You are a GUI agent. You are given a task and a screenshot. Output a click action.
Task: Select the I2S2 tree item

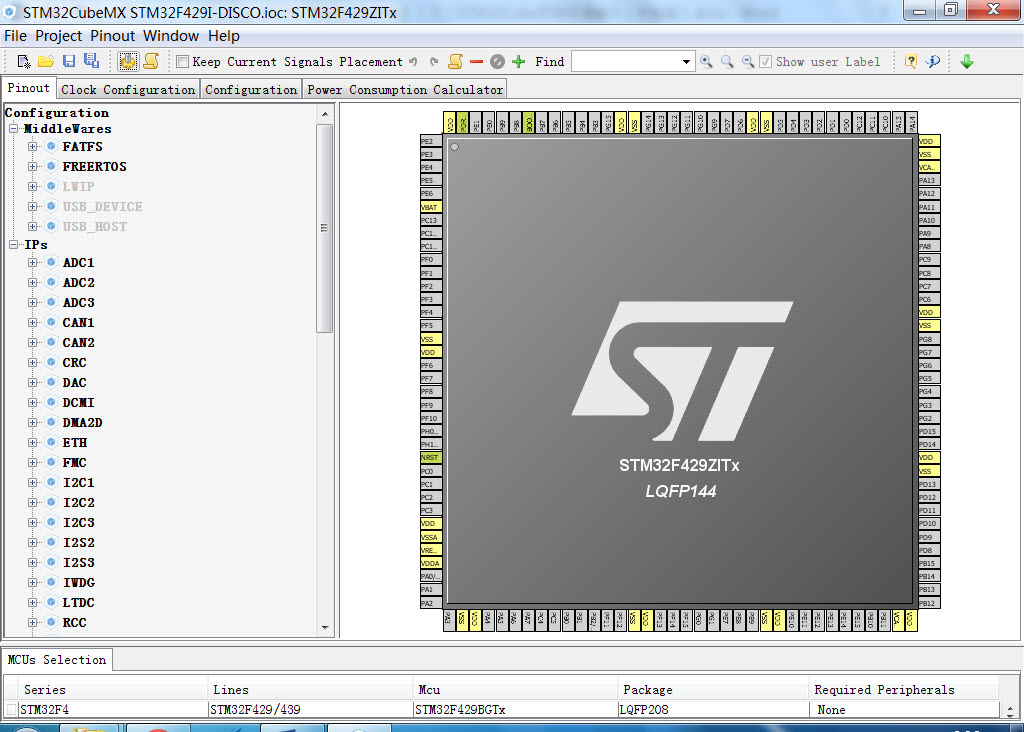(x=78, y=543)
